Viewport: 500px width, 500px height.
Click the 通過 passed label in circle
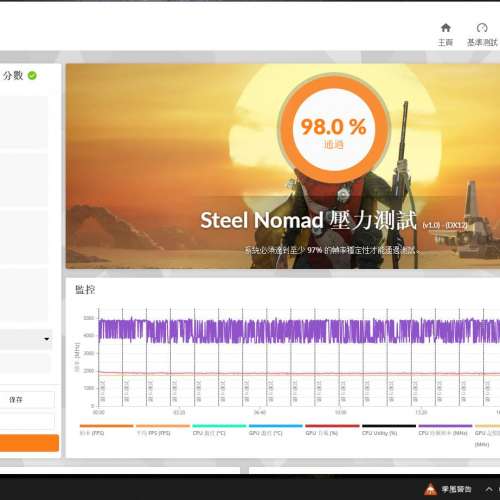pyautogui.click(x=334, y=144)
